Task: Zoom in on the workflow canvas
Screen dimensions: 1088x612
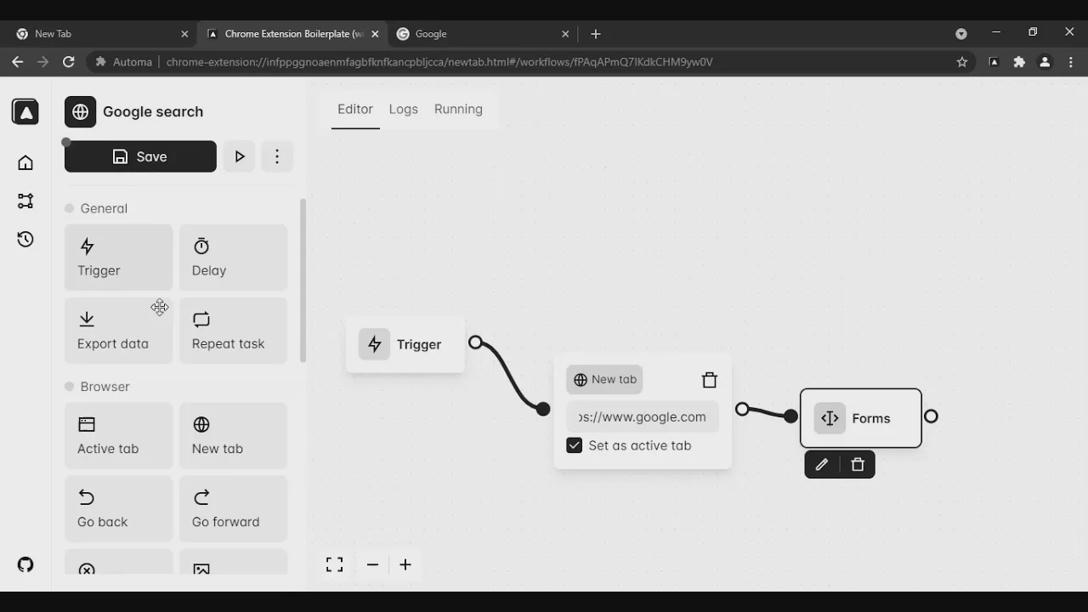Action: pos(405,564)
